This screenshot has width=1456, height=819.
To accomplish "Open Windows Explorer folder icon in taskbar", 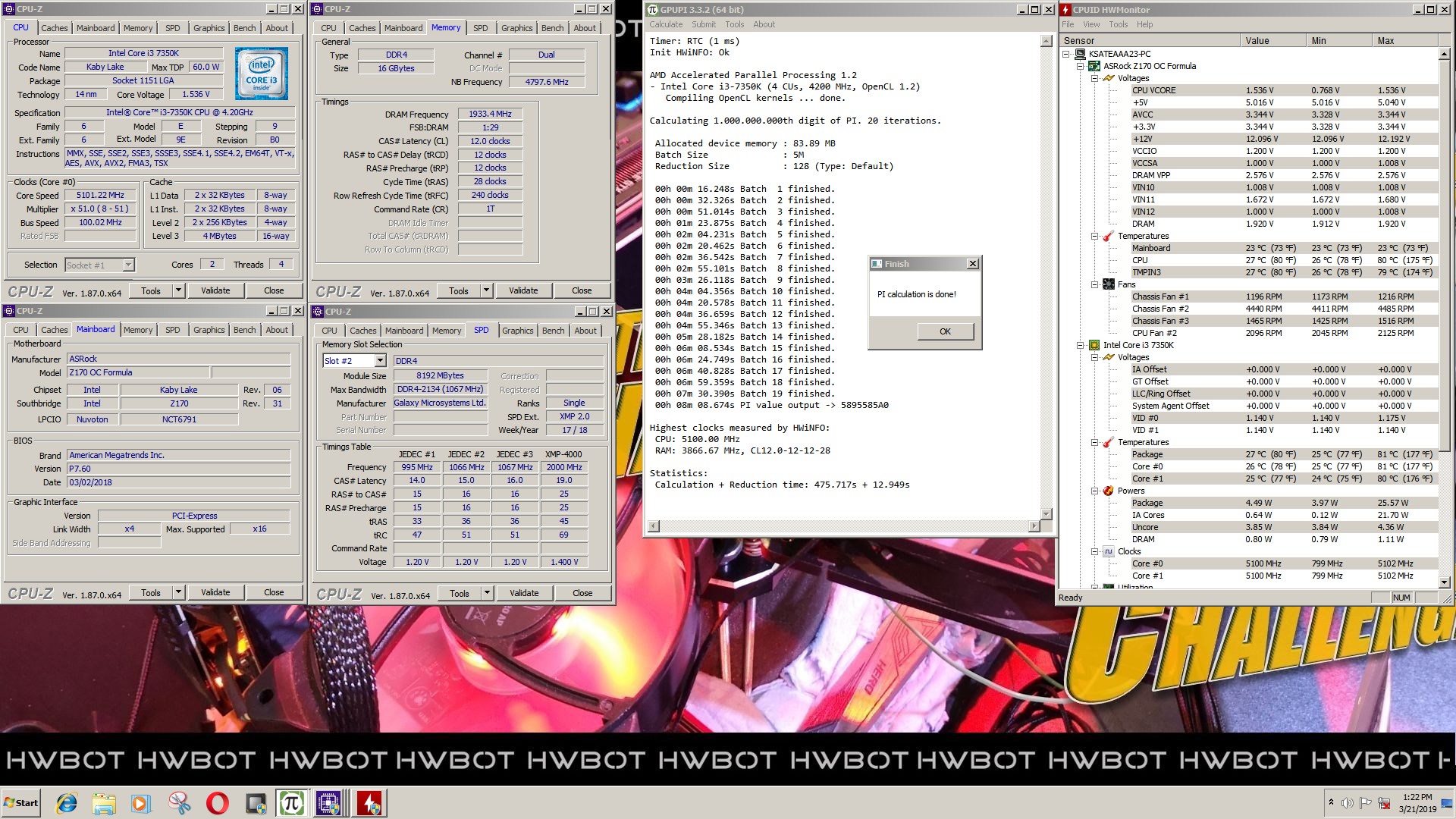I will 104,803.
